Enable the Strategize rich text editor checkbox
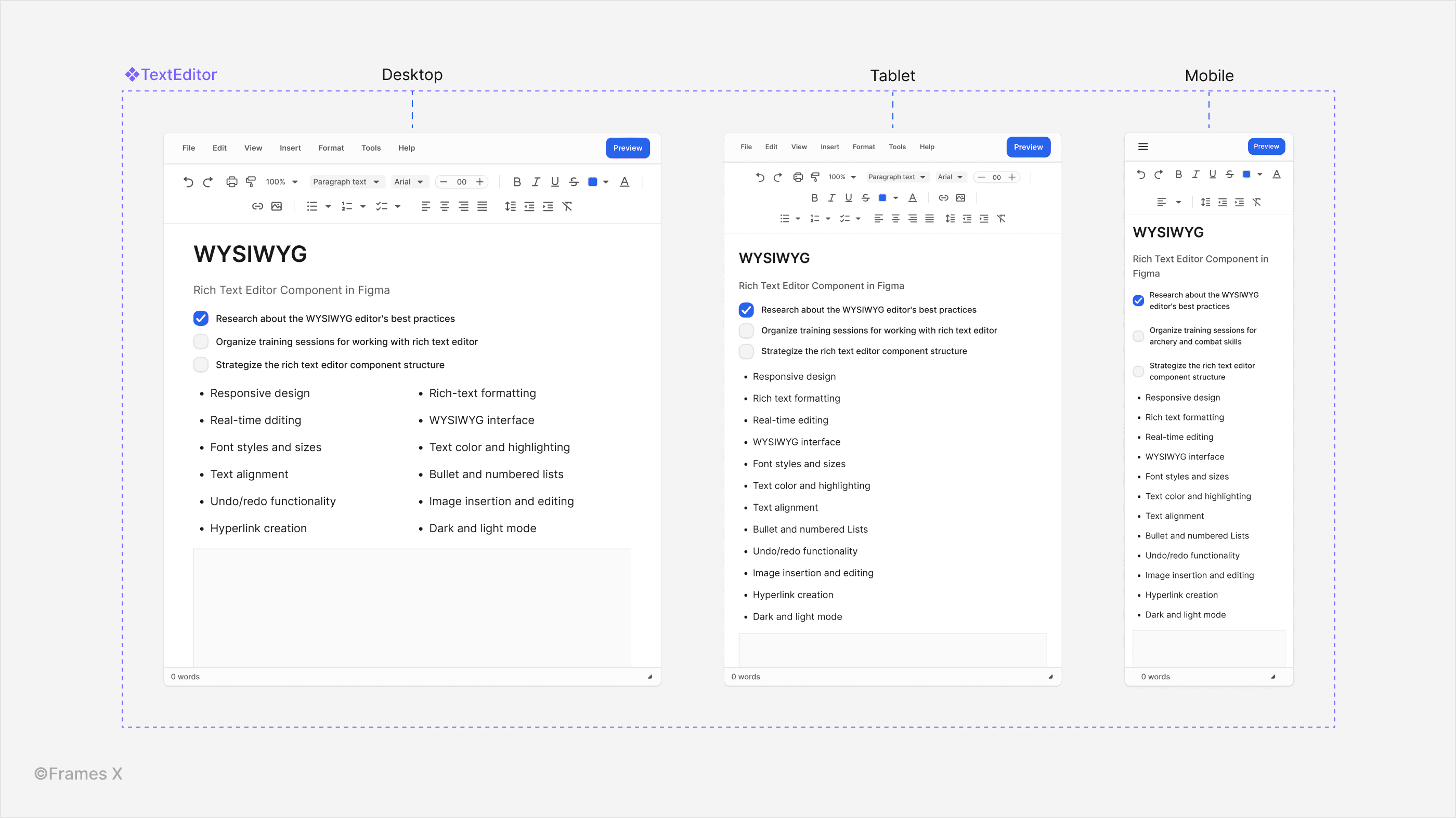Viewport: 1456px width, 818px height. (x=200, y=365)
